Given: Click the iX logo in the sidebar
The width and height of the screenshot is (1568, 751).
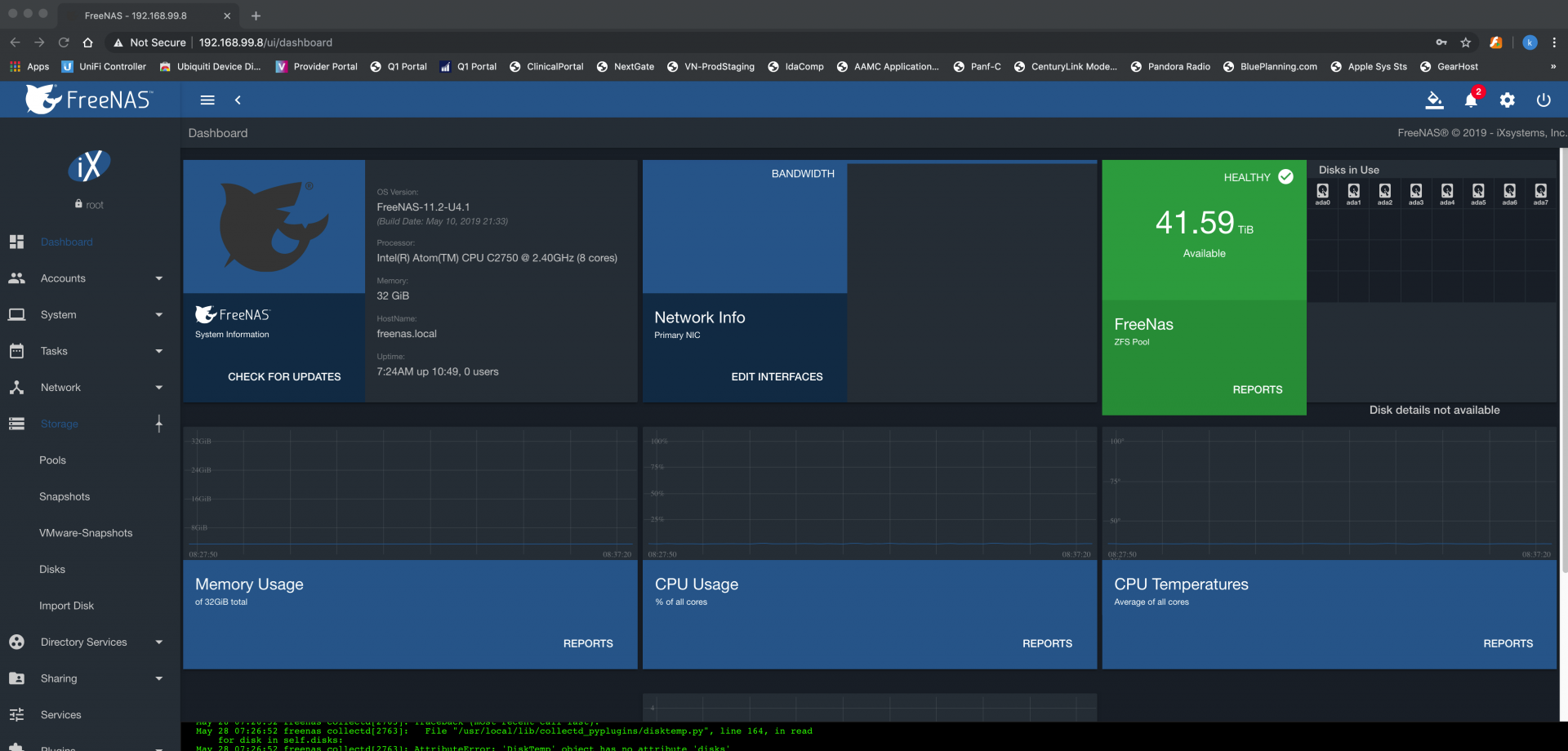Looking at the screenshot, I should pyautogui.click(x=89, y=167).
